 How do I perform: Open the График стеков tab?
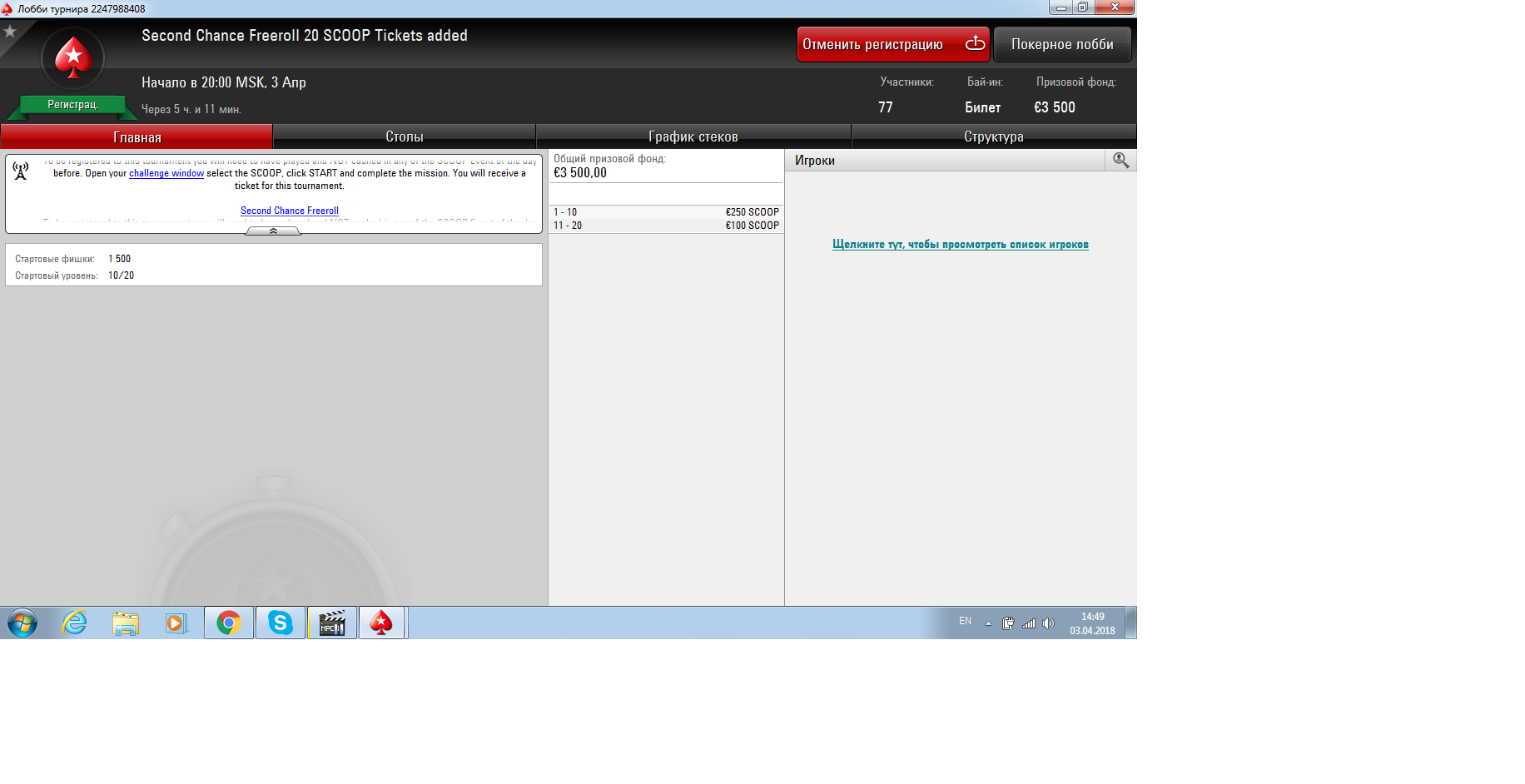pos(693,136)
